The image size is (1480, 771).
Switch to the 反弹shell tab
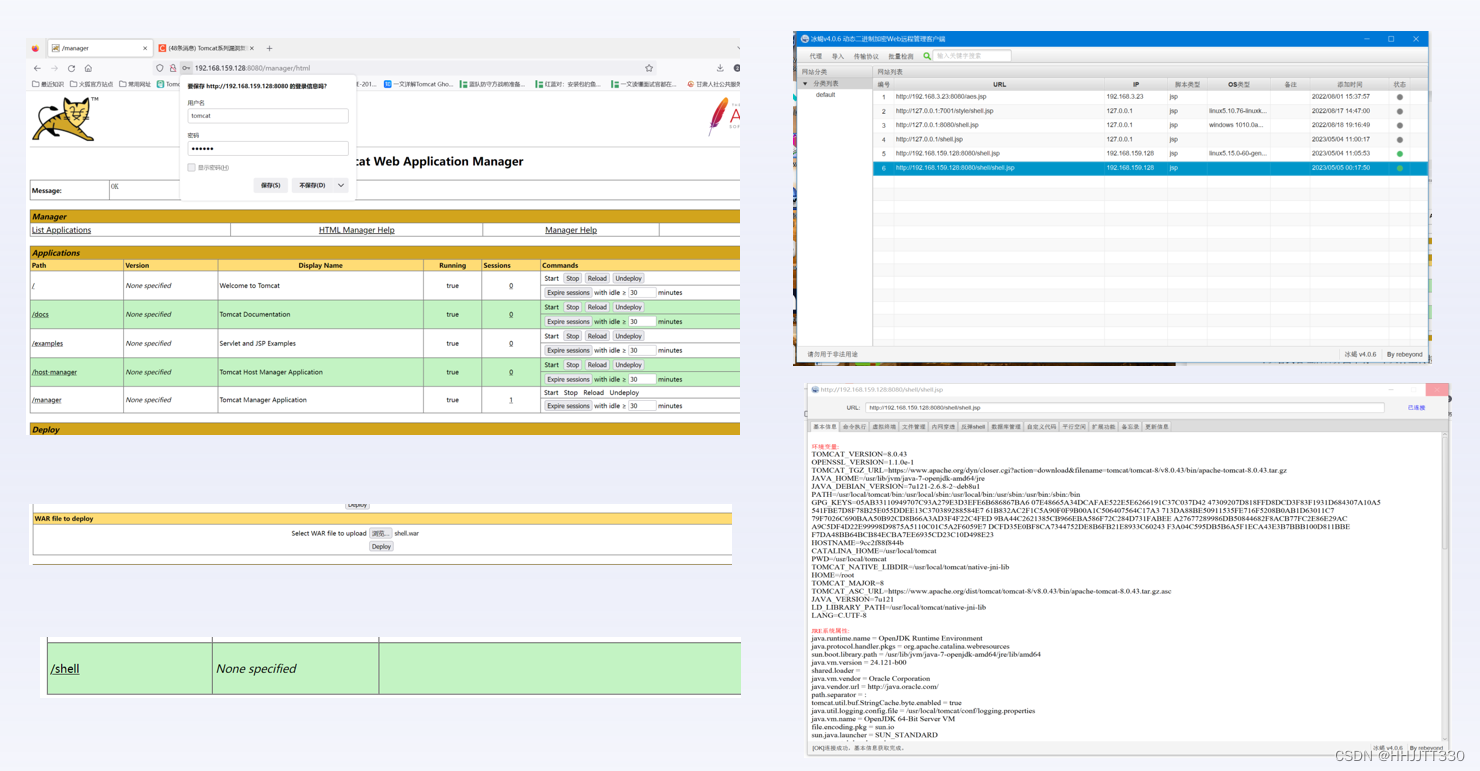pyautogui.click(x=973, y=427)
